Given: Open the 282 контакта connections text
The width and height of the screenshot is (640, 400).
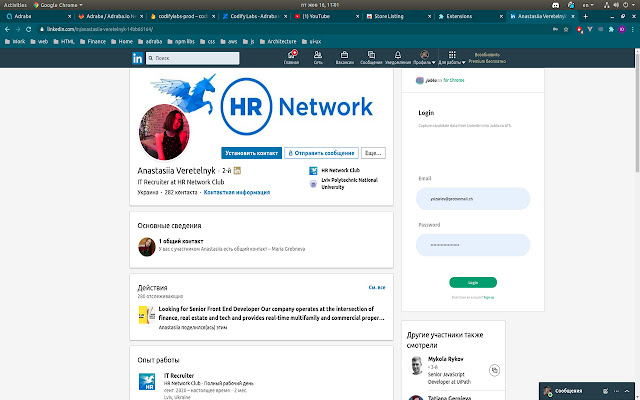Looking at the screenshot, I should 181,192.
